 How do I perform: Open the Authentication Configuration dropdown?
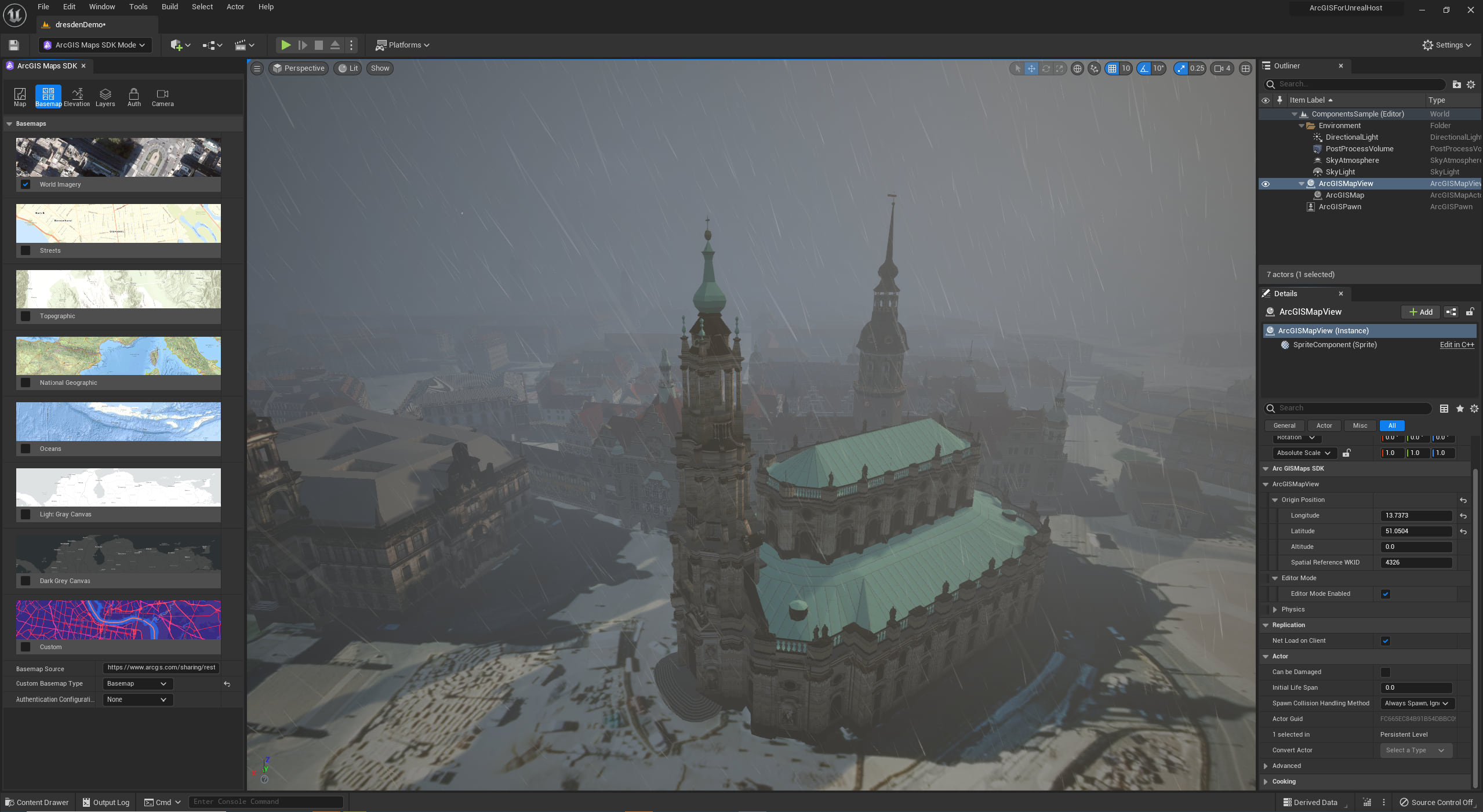(137, 700)
